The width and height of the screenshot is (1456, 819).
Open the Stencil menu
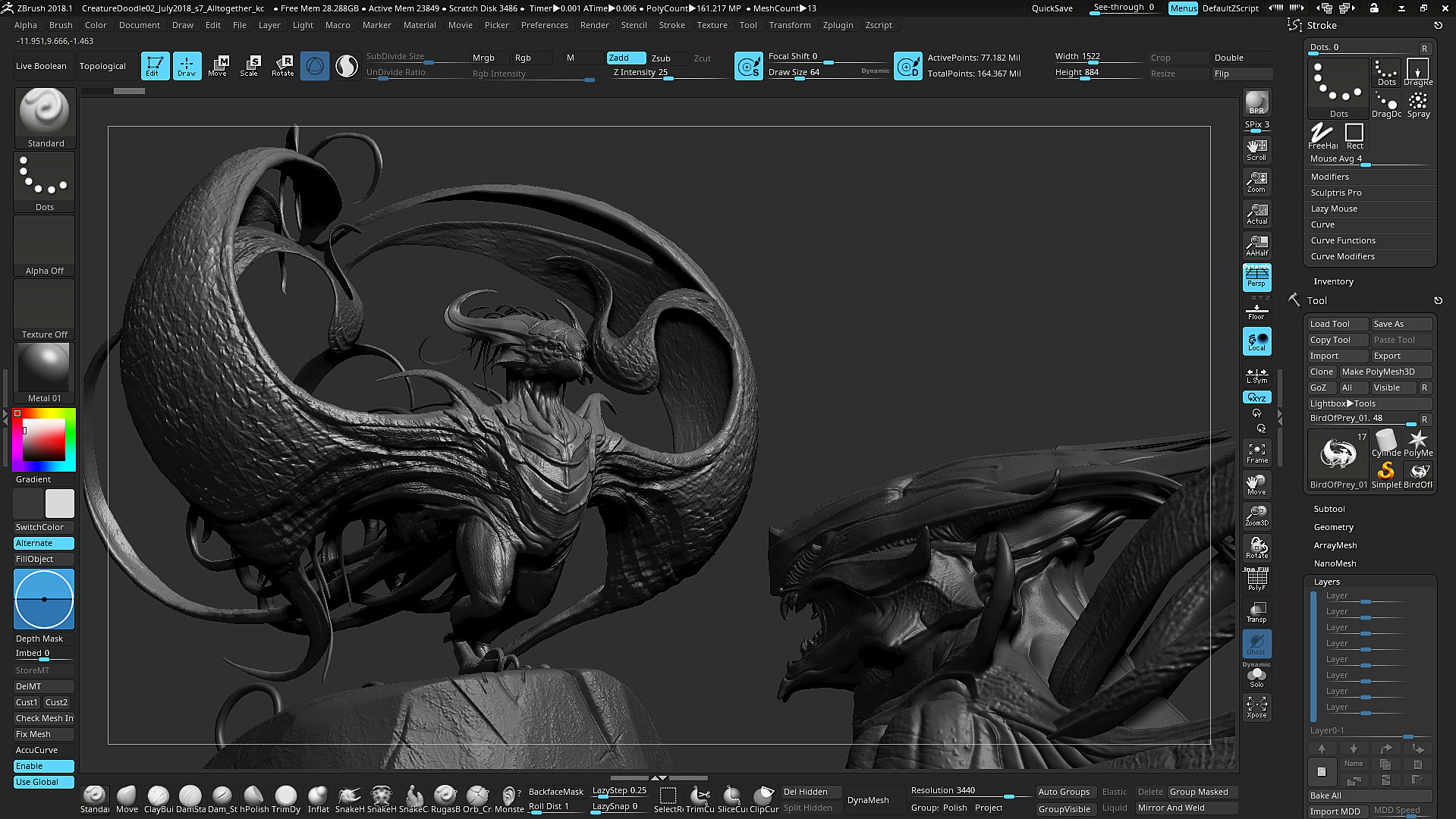coord(634,25)
